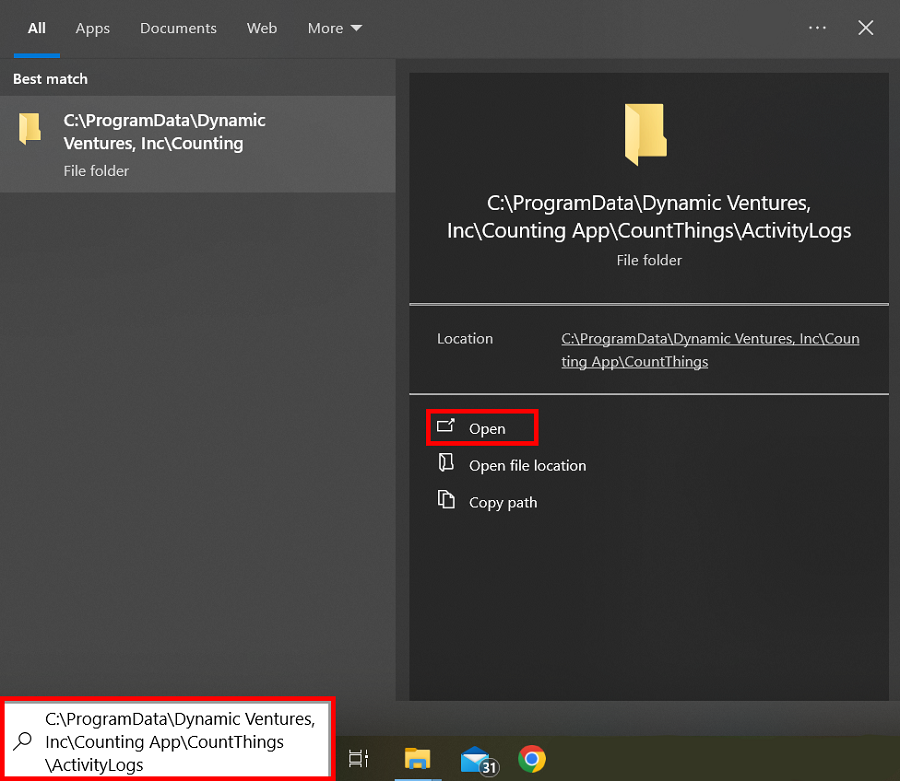Viewport: 900px width, 781px height.
Task: Close the search panel with X
Action: click(866, 28)
